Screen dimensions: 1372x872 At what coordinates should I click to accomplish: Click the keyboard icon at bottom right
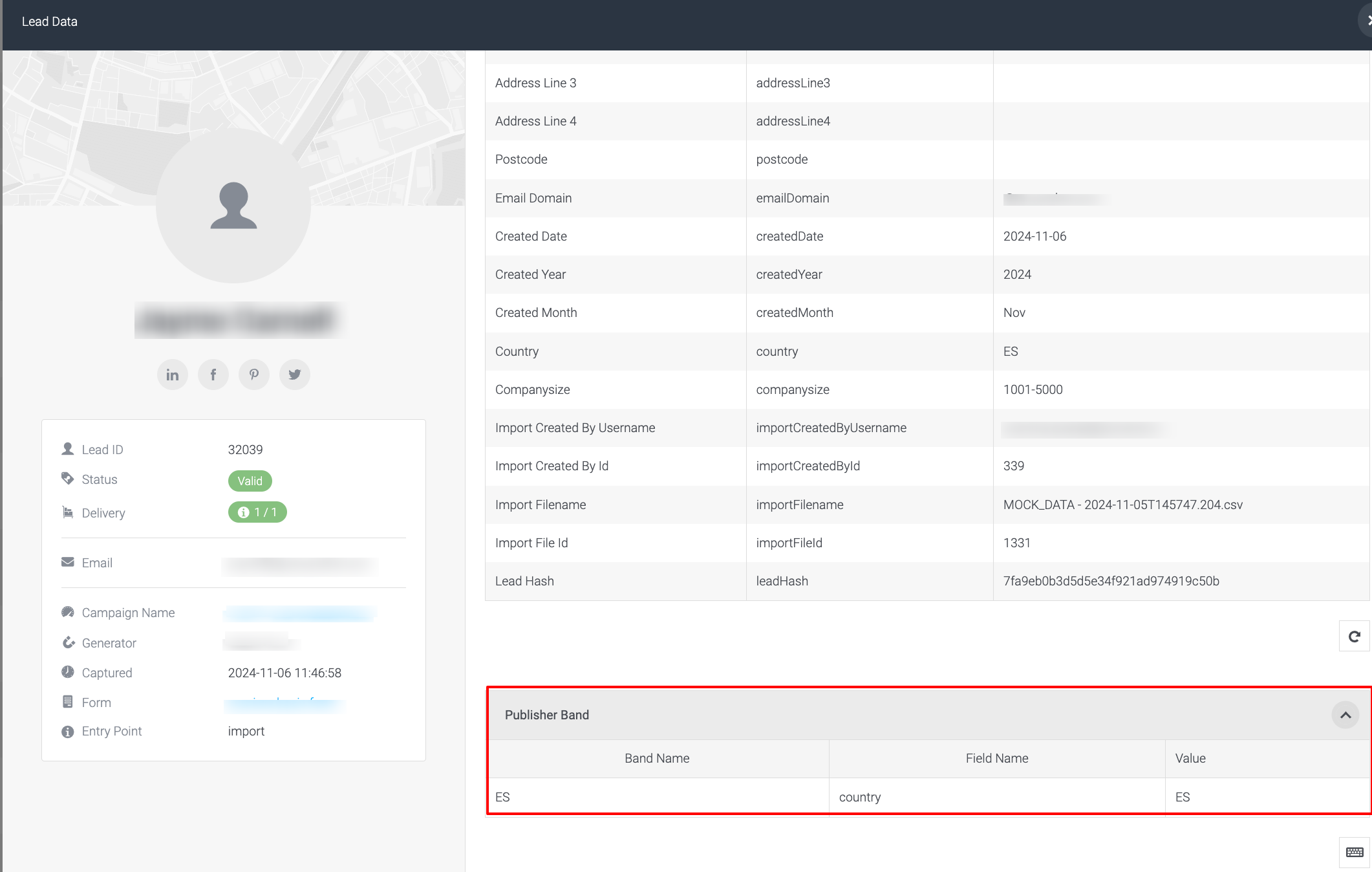coord(1355,852)
